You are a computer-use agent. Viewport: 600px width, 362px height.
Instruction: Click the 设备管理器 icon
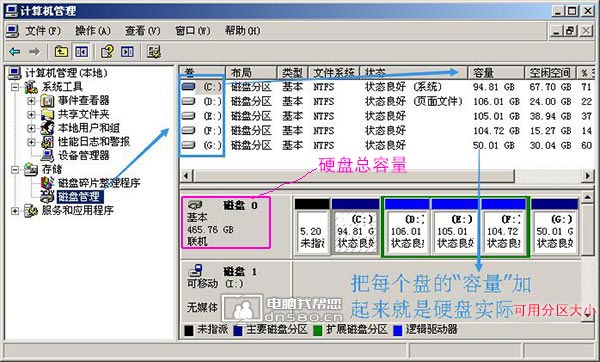pyautogui.click(x=47, y=155)
